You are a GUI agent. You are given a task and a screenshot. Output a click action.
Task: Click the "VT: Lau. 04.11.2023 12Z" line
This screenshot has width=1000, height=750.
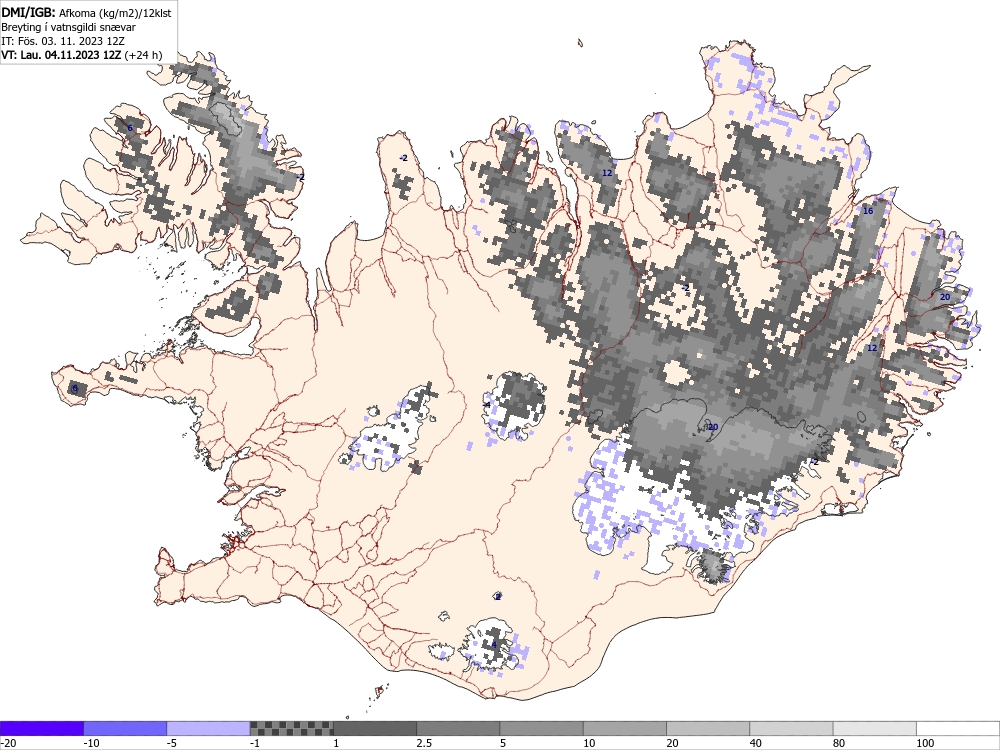coord(61,55)
